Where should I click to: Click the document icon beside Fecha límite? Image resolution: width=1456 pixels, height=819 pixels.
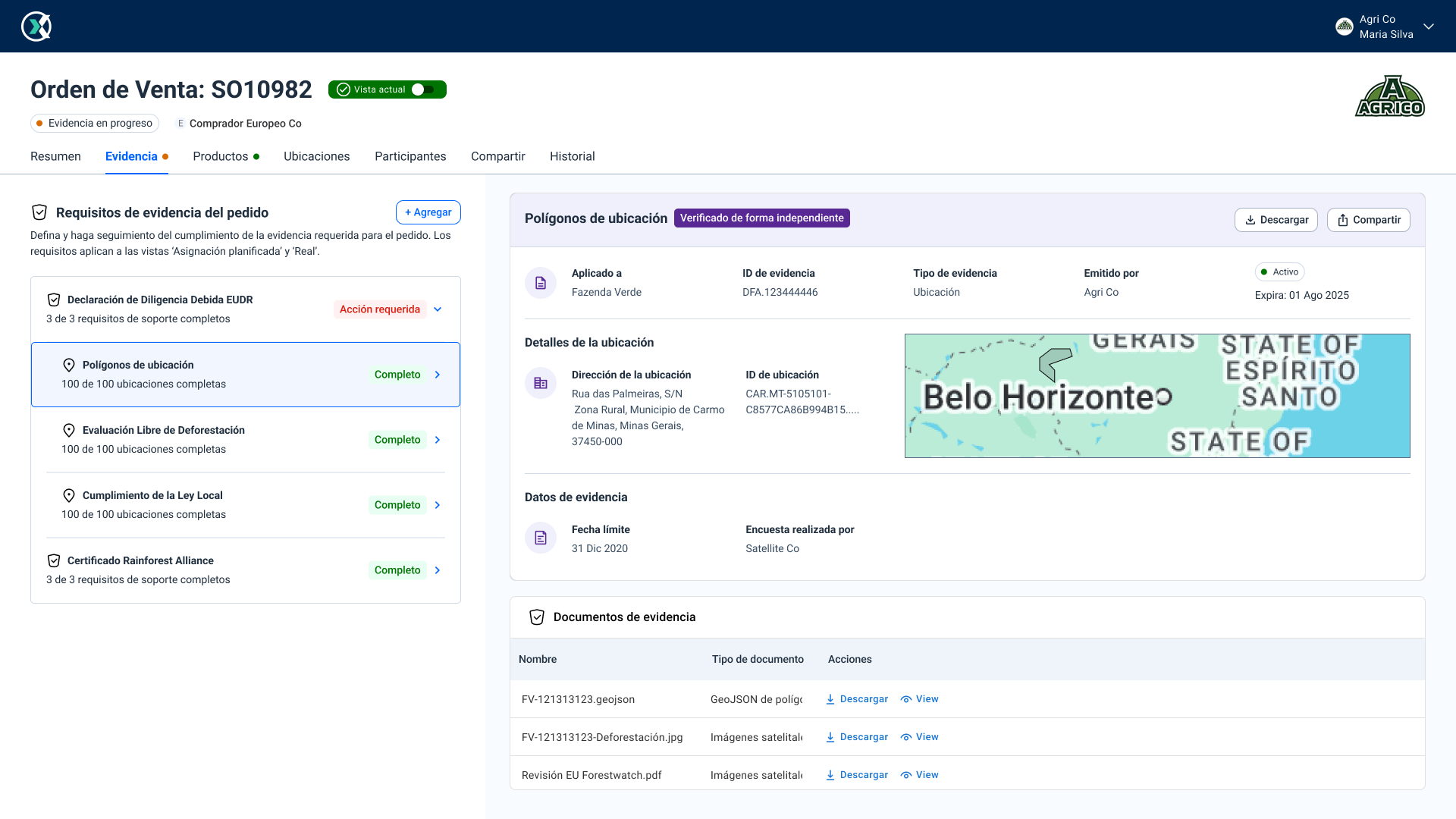541,538
